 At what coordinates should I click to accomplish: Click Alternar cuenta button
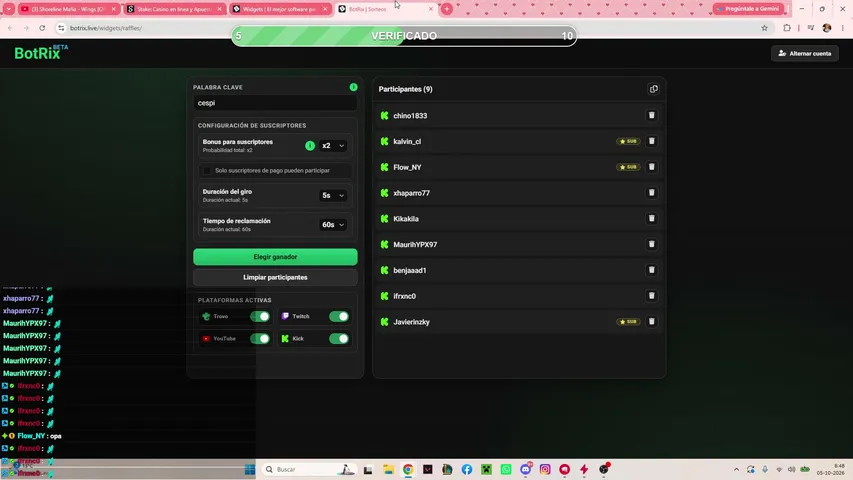805,53
